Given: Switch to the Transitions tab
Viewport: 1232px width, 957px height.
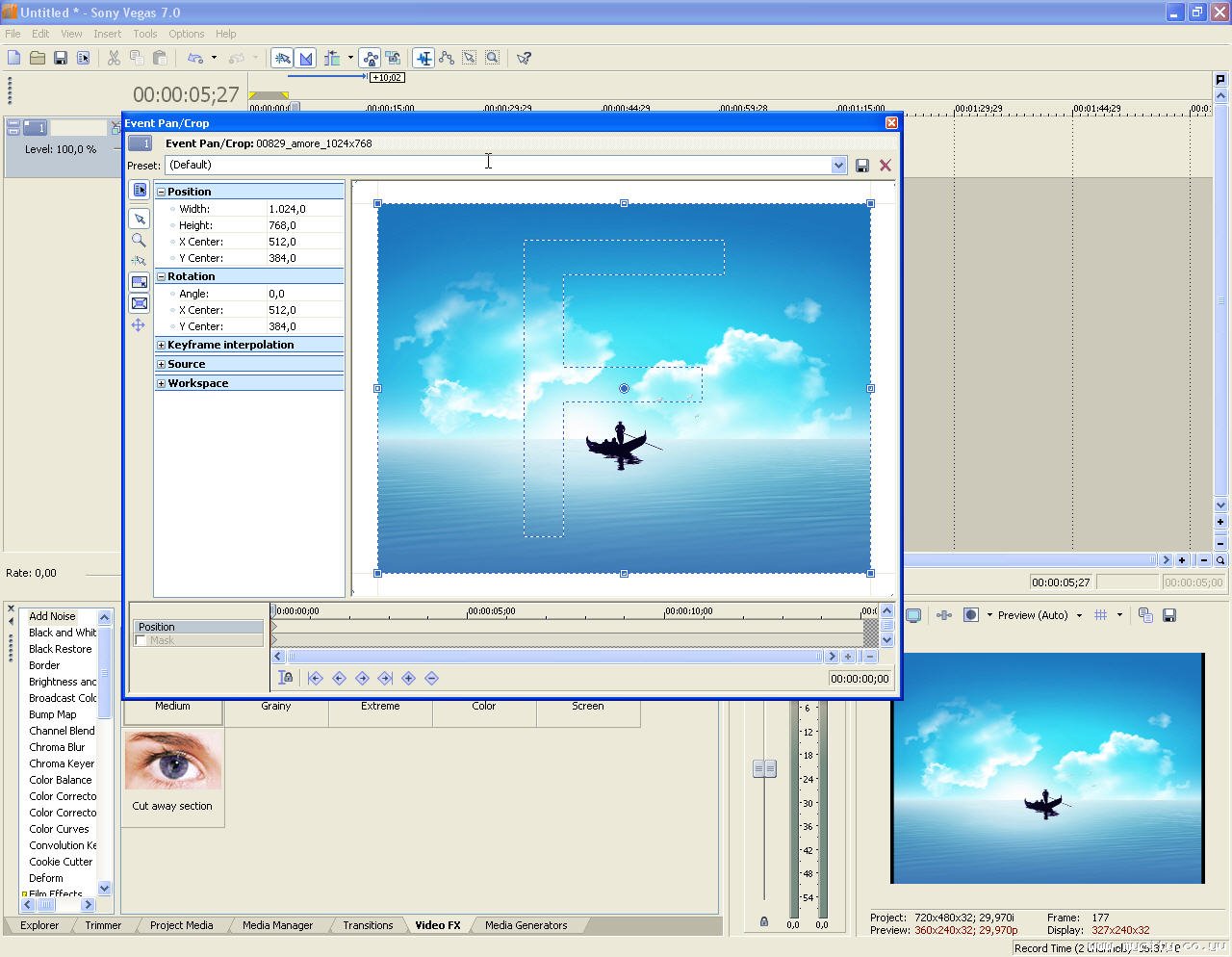Looking at the screenshot, I should [368, 925].
